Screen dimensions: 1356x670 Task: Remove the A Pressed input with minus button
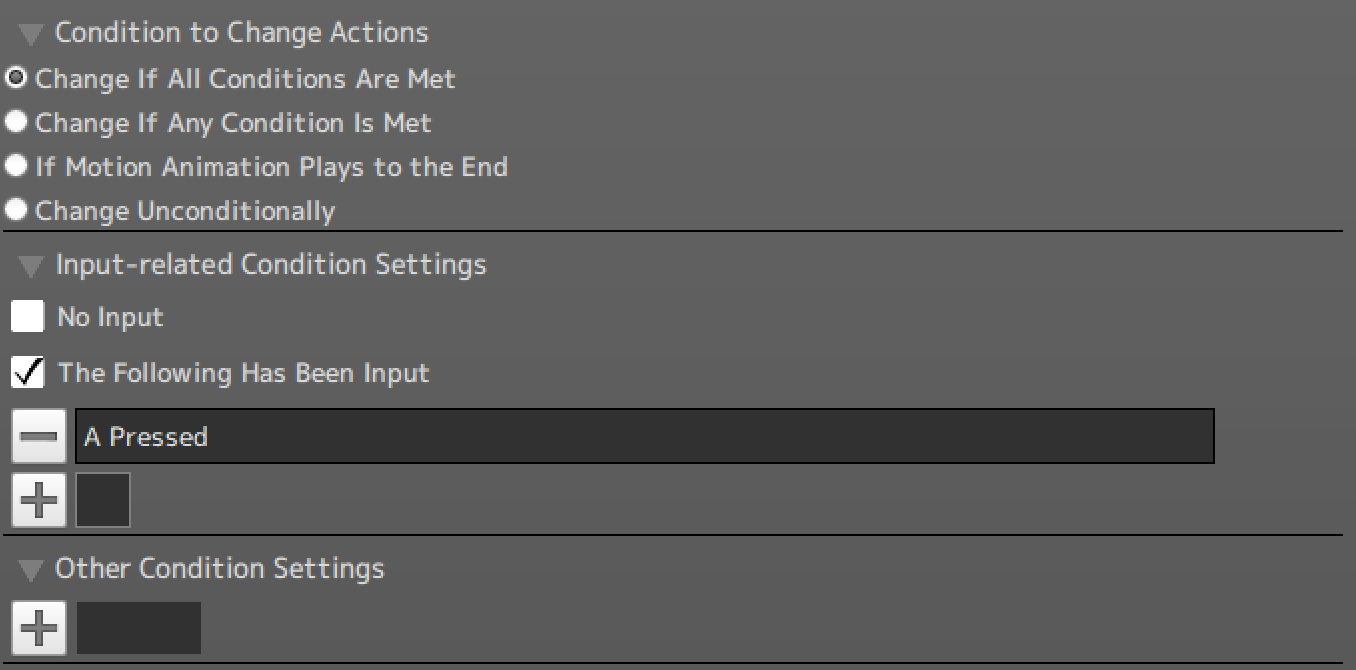39,437
